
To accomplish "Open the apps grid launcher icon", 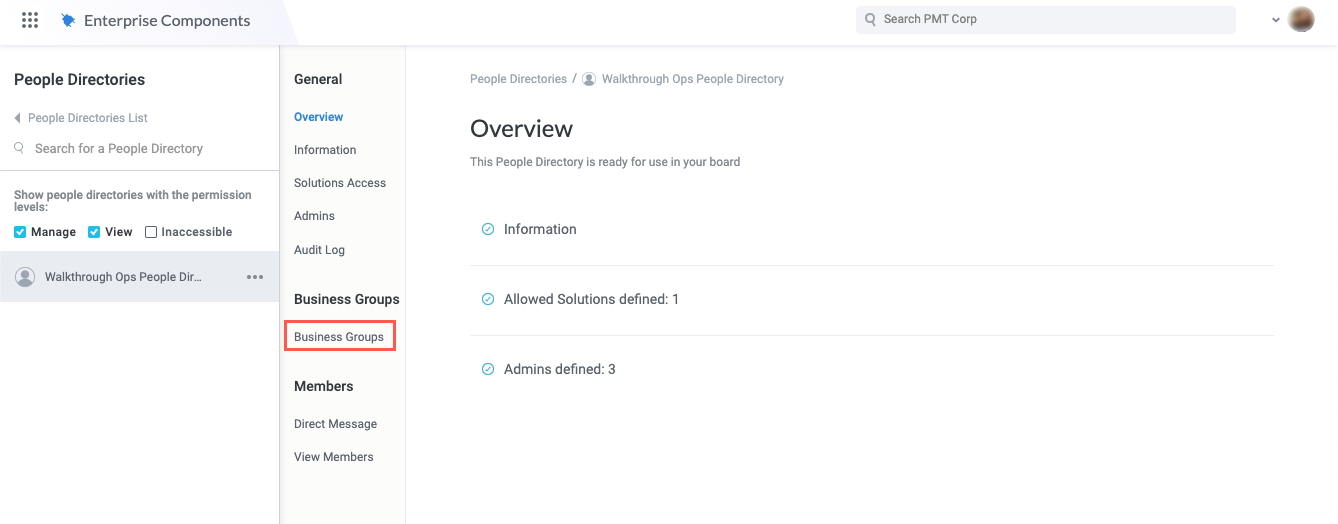I will [x=30, y=20].
